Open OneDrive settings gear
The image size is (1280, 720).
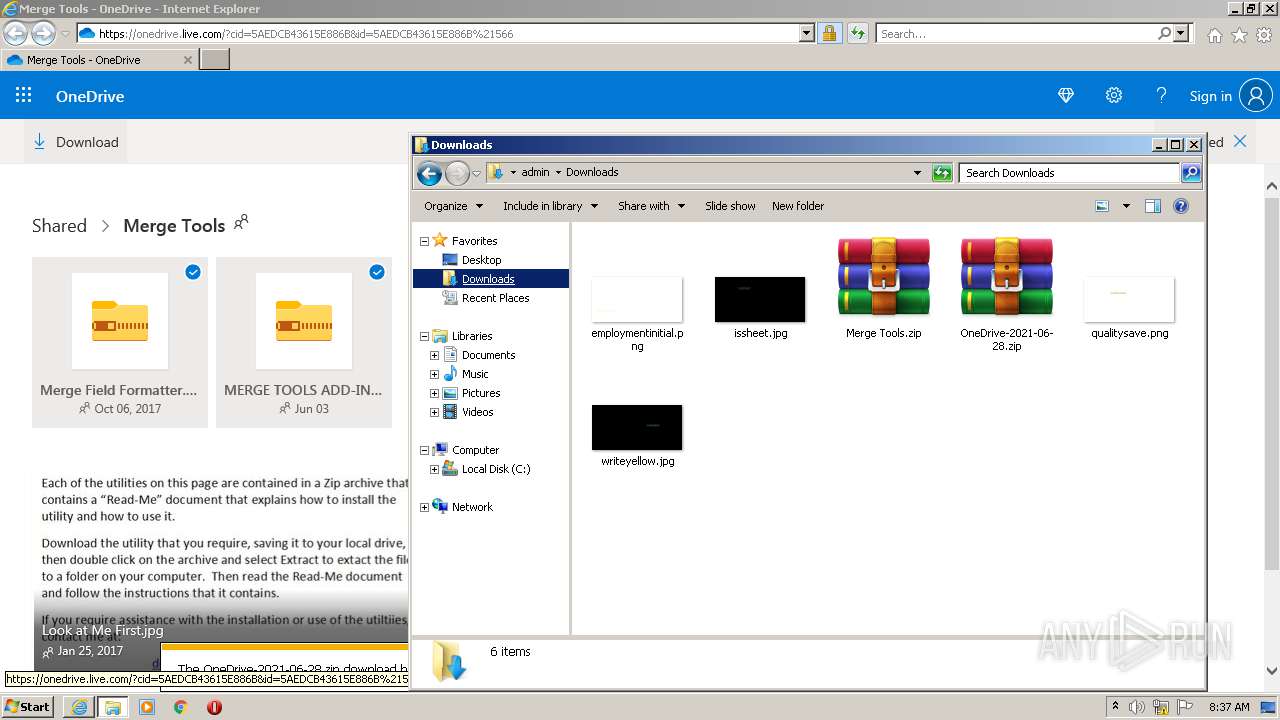coord(1114,96)
